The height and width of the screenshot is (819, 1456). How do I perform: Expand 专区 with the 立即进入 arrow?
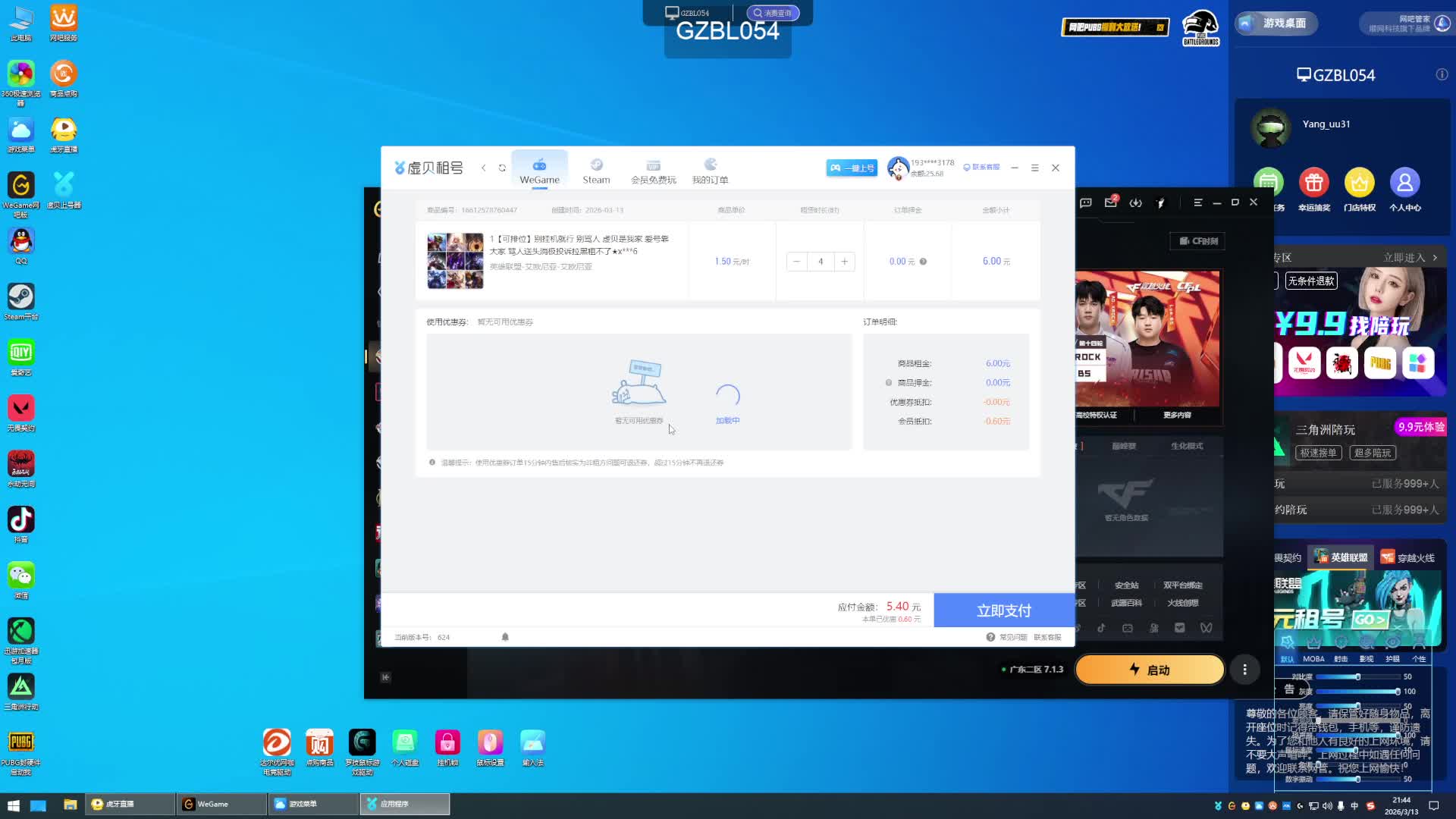[x=1434, y=258]
